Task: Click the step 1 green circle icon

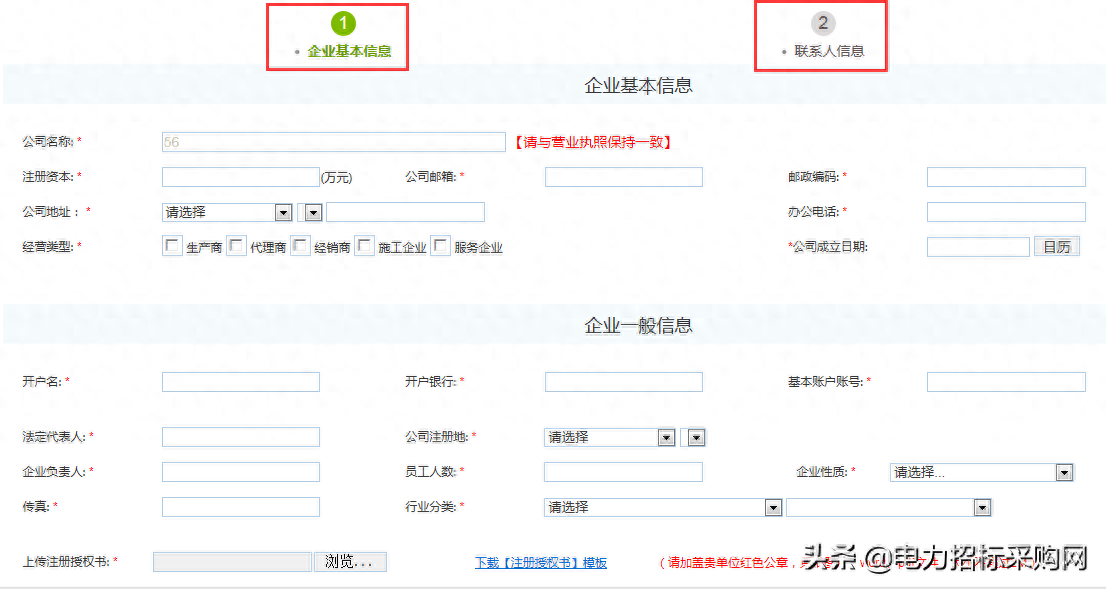Action: point(343,23)
